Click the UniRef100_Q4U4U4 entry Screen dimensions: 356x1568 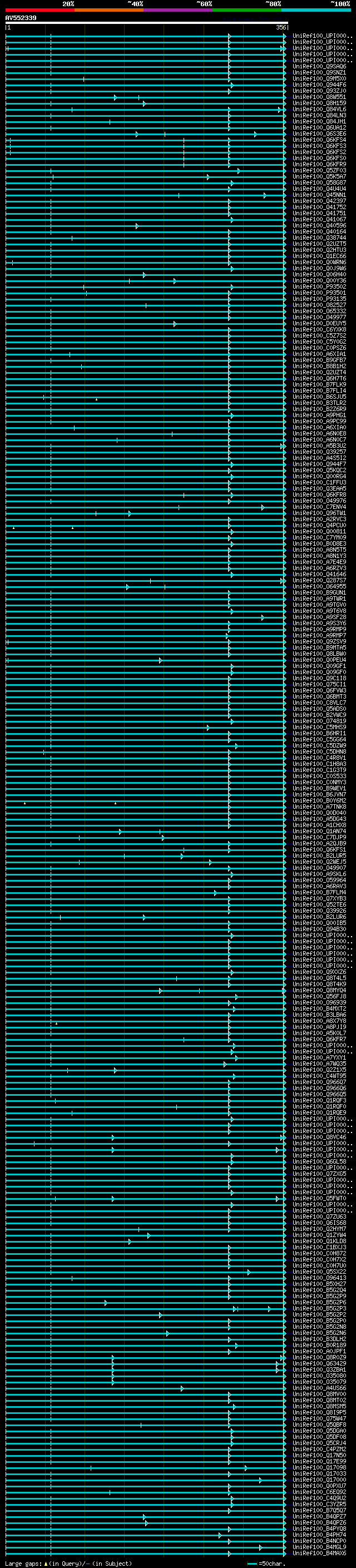click(x=319, y=188)
